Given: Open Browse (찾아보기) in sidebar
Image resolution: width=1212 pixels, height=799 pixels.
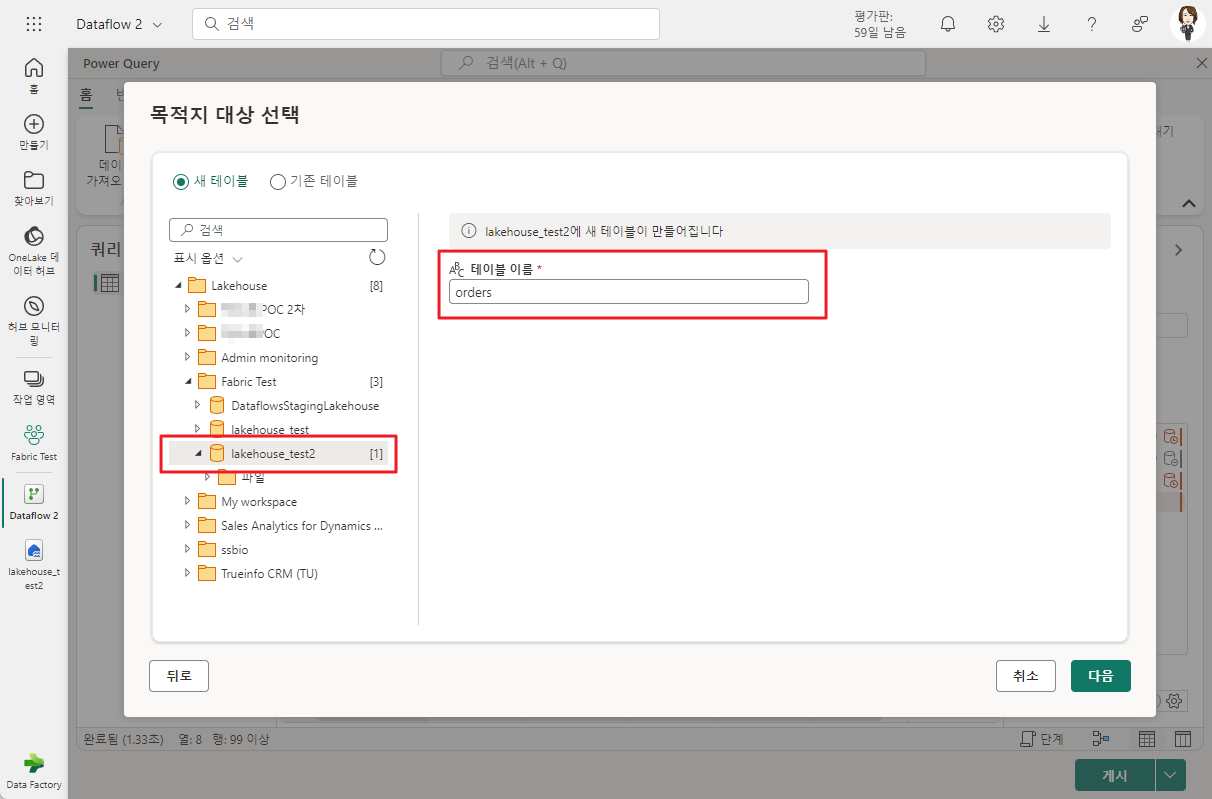Looking at the screenshot, I should tap(34, 188).
